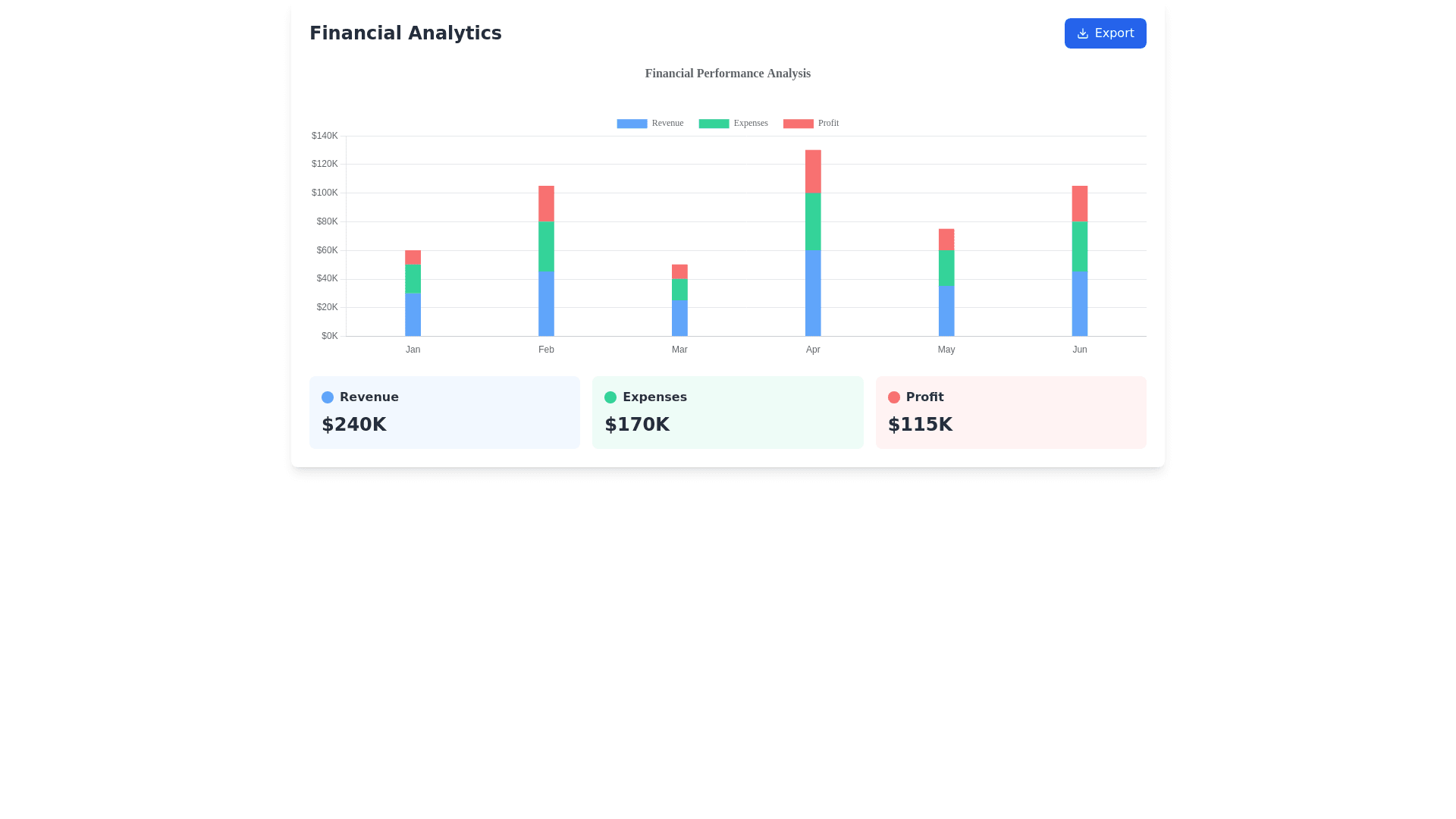This screenshot has height=819, width=1456.
Task: Click the Financial Performance Analysis chart title
Action: 727,74
